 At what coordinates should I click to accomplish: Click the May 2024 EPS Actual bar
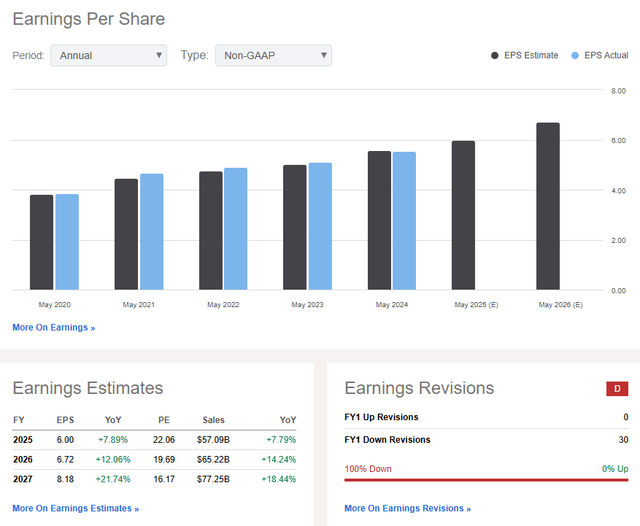[x=404, y=221]
